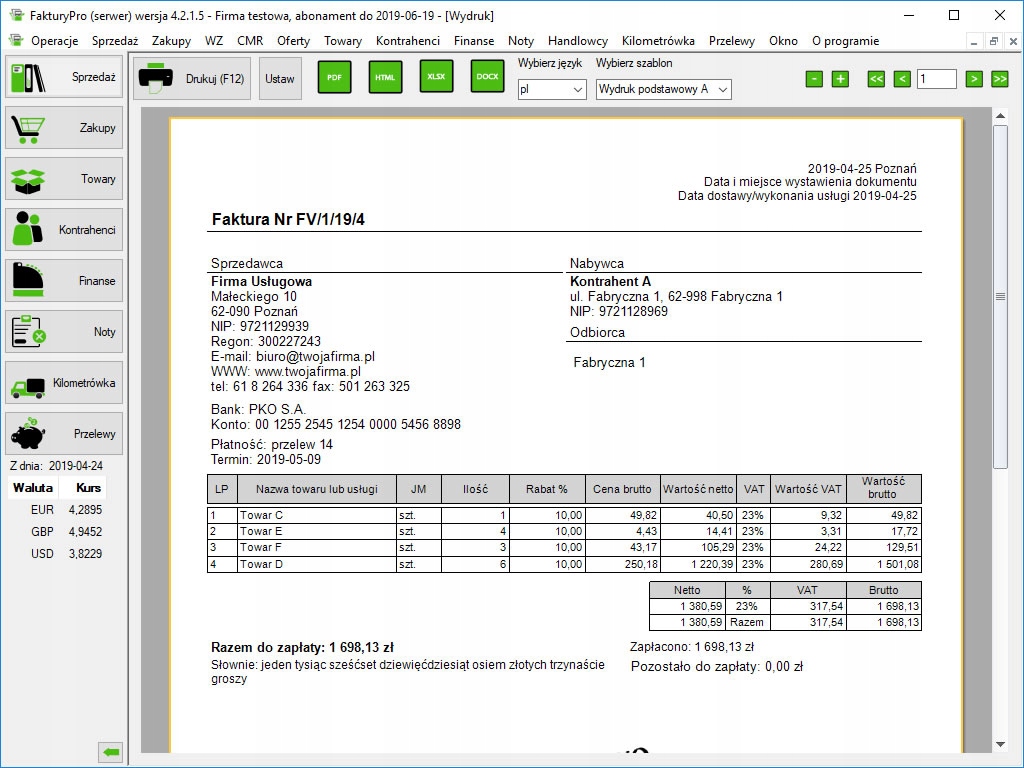Click the XLSX export icon
This screenshot has height=768, width=1024.
coord(436,77)
